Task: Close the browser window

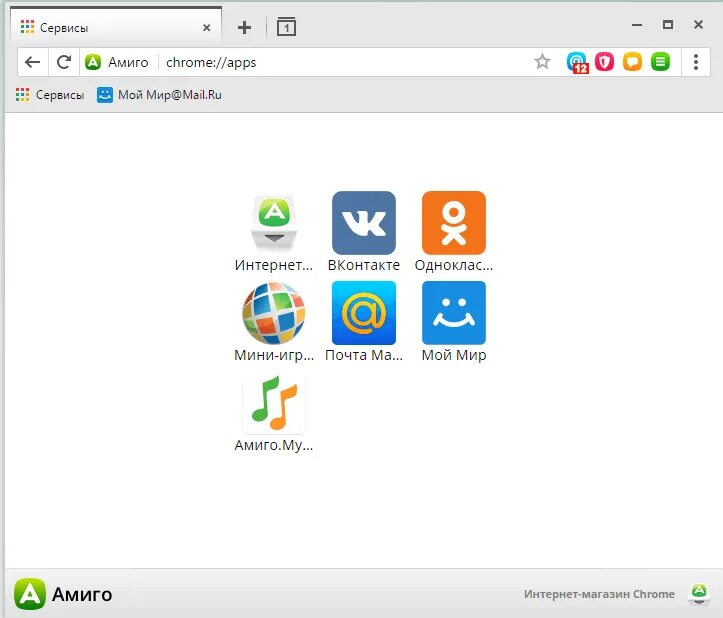Action: click(x=698, y=25)
